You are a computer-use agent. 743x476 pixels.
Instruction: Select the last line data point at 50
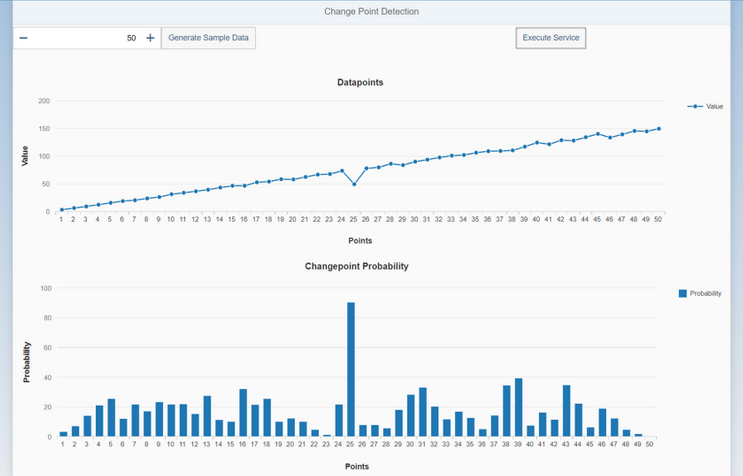coord(659,129)
